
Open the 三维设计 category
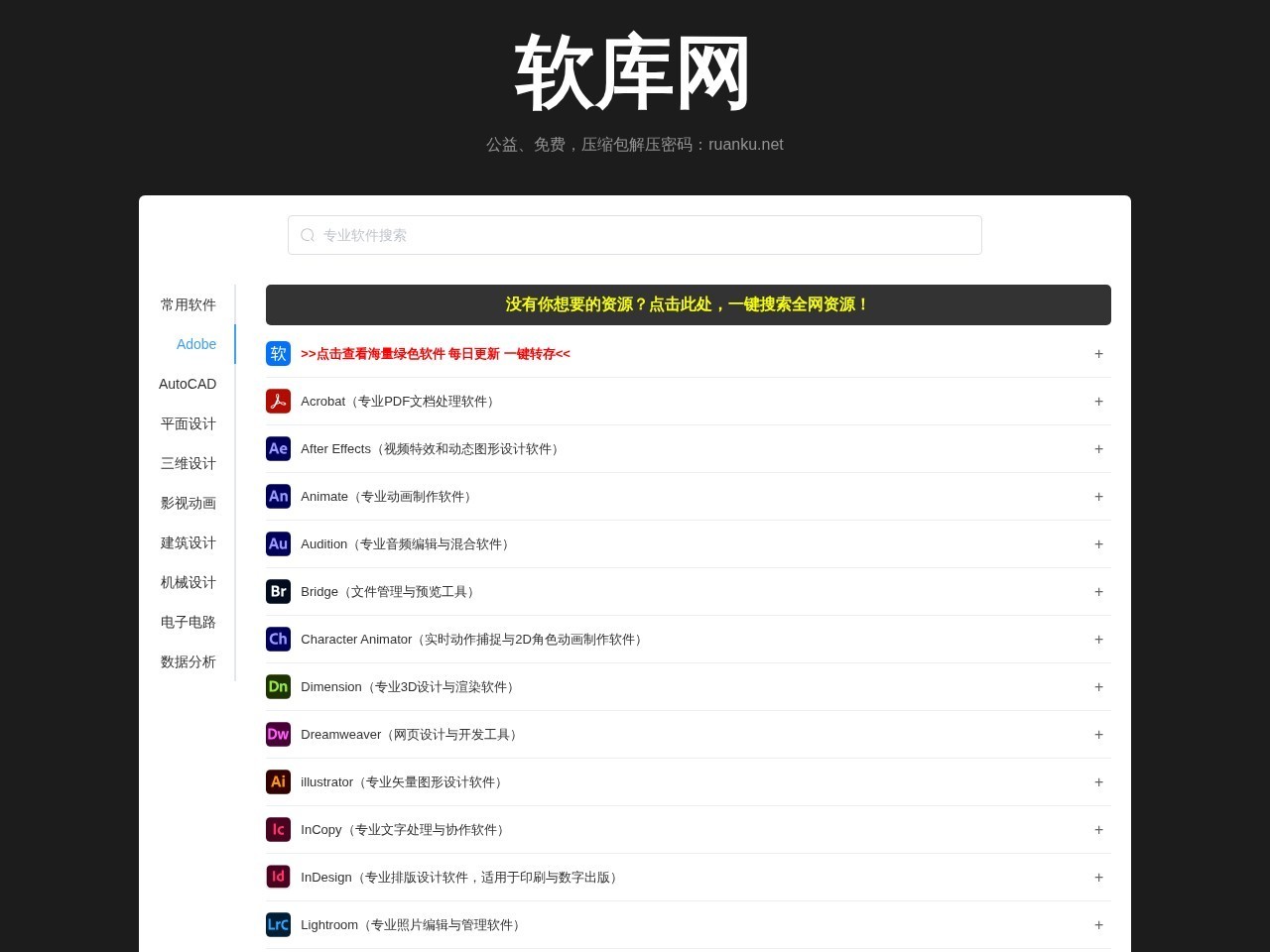pyautogui.click(x=189, y=463)
